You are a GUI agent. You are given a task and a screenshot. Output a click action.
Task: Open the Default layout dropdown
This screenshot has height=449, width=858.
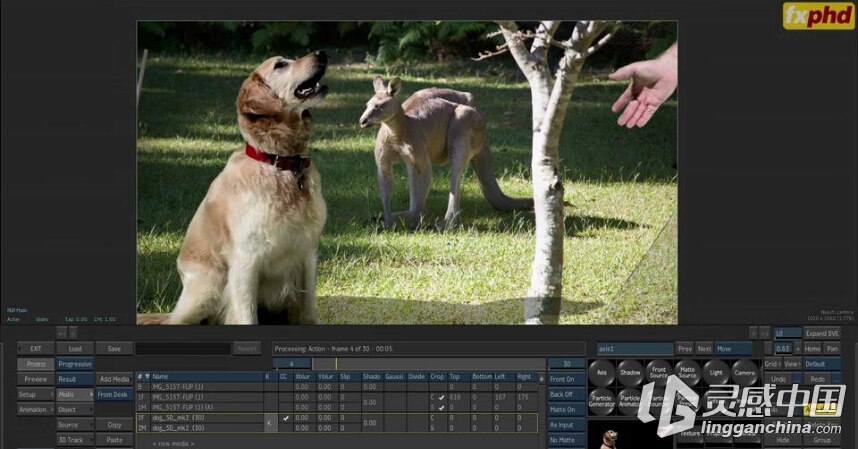pos(822,364)
